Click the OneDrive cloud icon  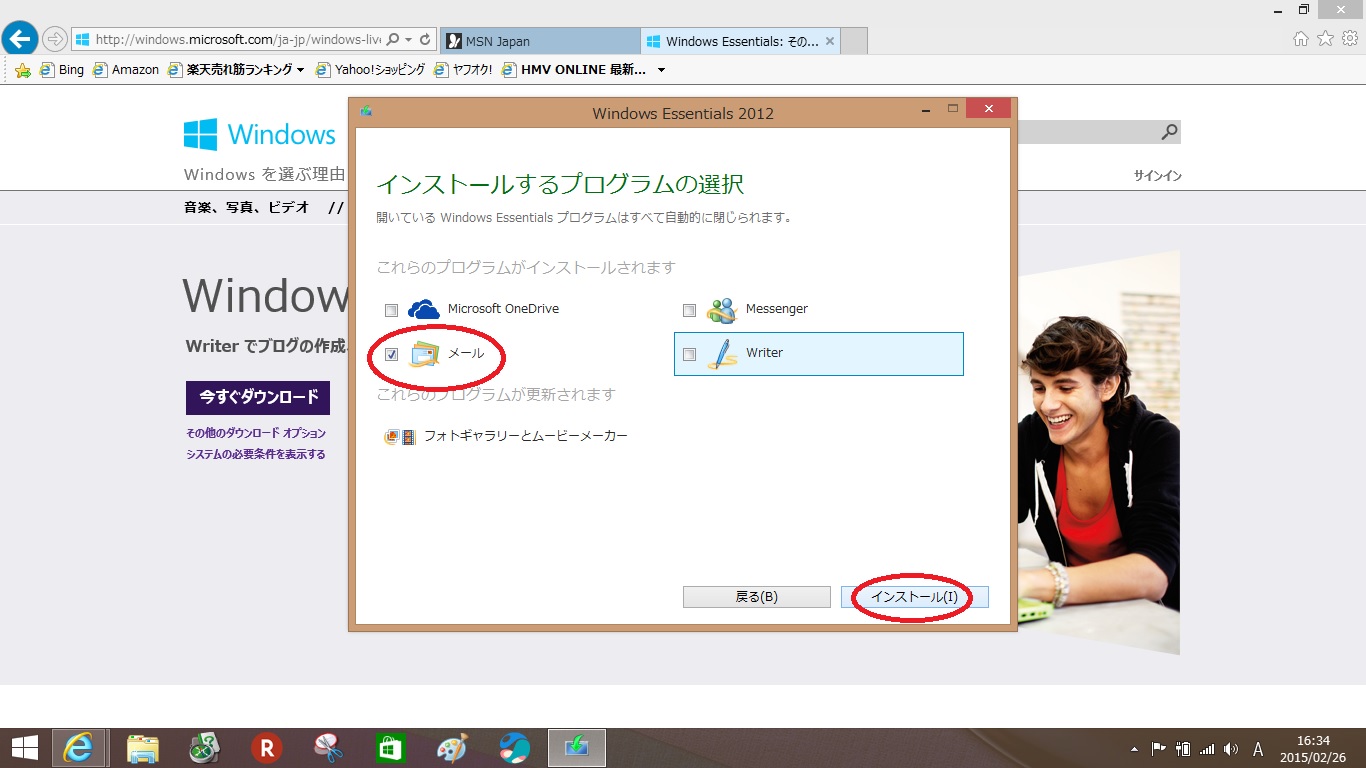point(424,309)
